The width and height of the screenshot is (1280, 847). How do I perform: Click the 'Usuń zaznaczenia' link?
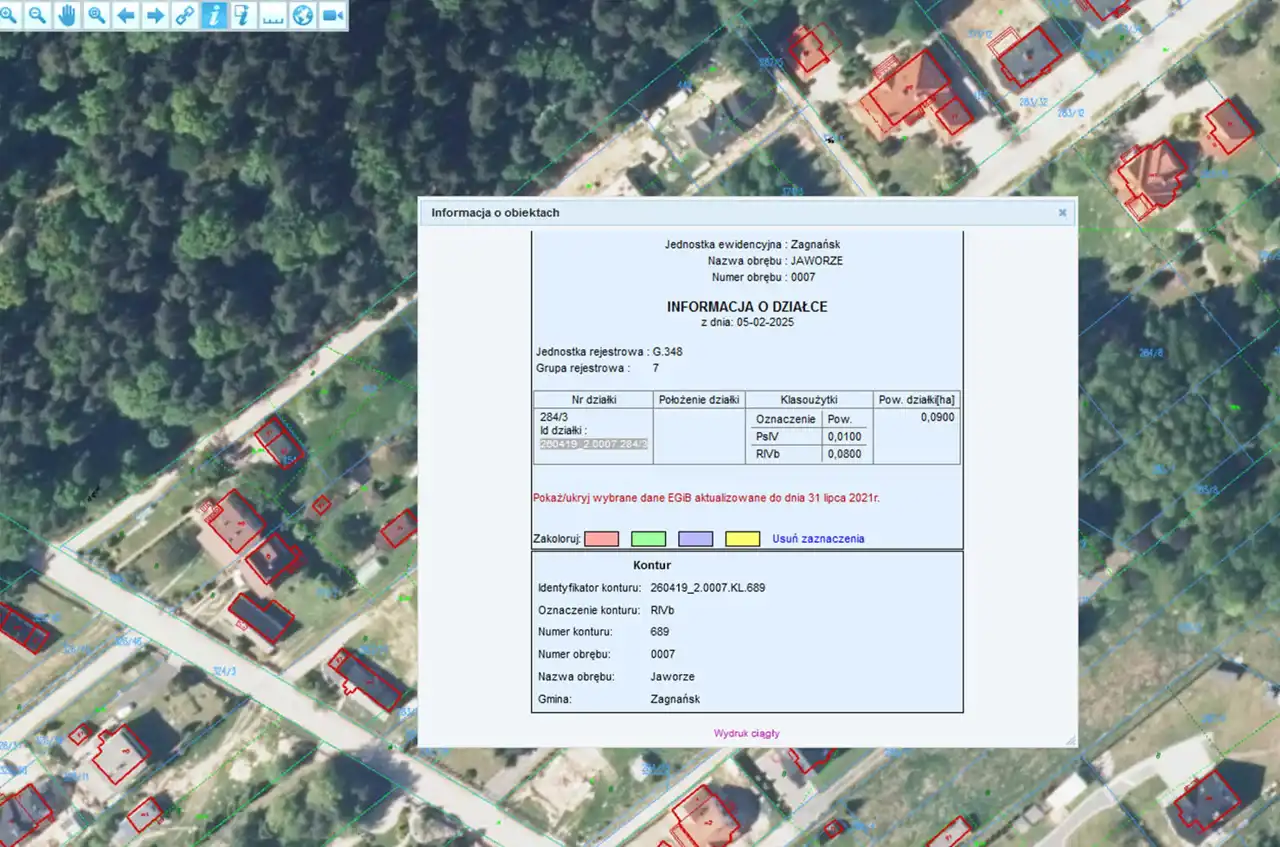tap(818, 539)
